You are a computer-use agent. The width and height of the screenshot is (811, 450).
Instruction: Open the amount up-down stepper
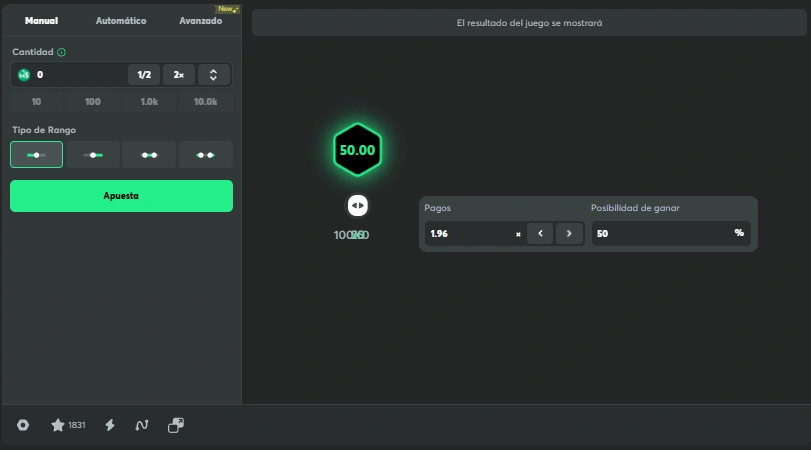[x=213, y=75]
